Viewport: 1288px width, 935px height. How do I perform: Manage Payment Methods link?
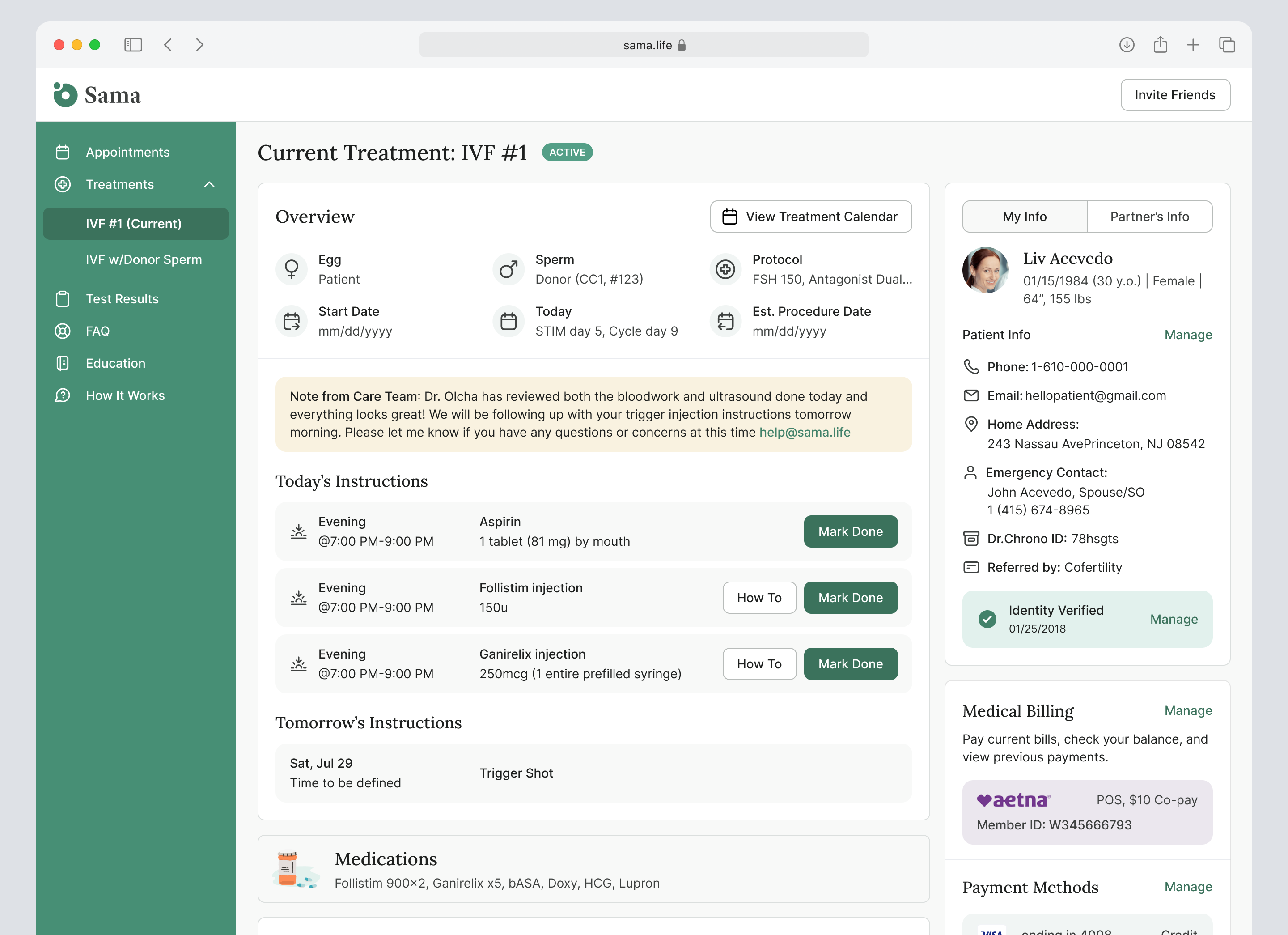1188,887
